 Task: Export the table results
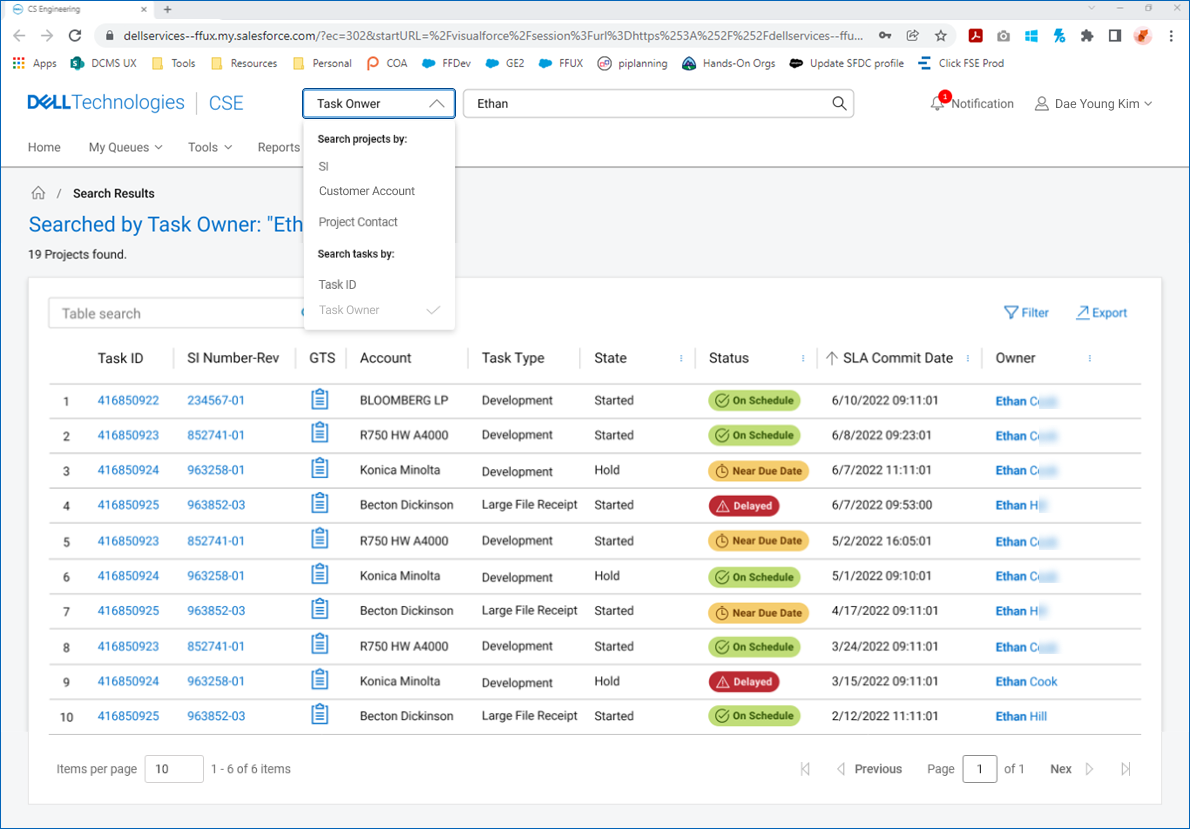pos(1101,313)
